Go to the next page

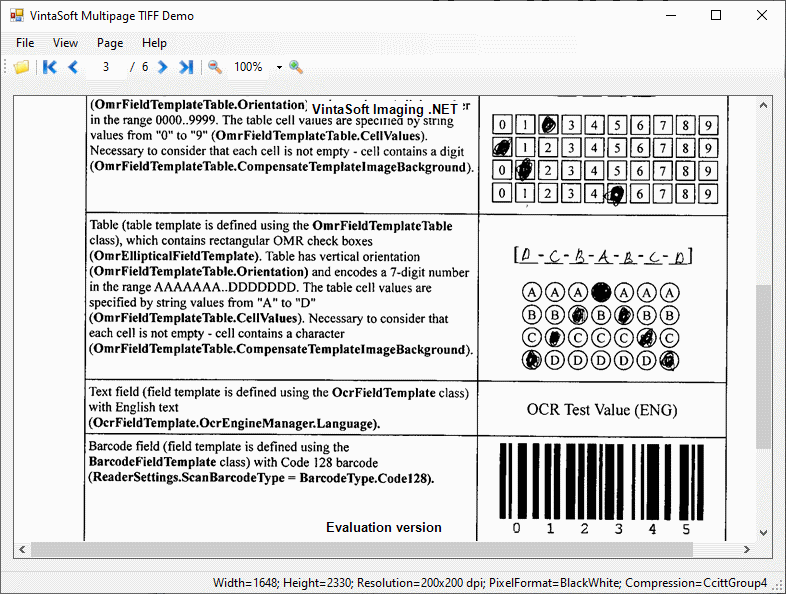pyautogui.click(x=162, y=67)
